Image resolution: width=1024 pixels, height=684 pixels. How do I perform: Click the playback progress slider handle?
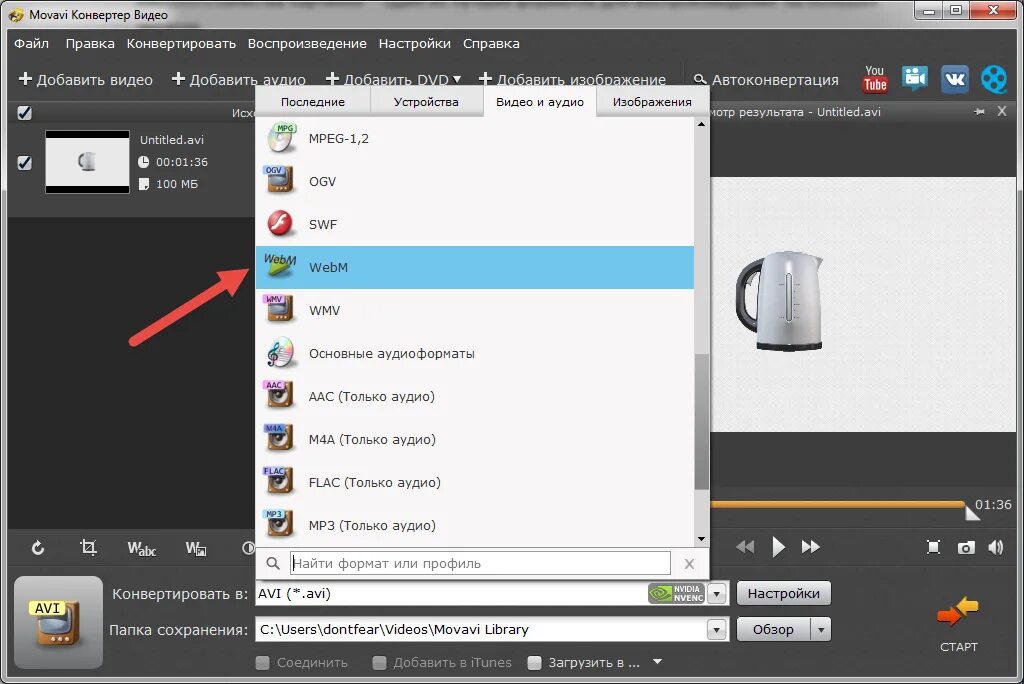click(971, 513)
